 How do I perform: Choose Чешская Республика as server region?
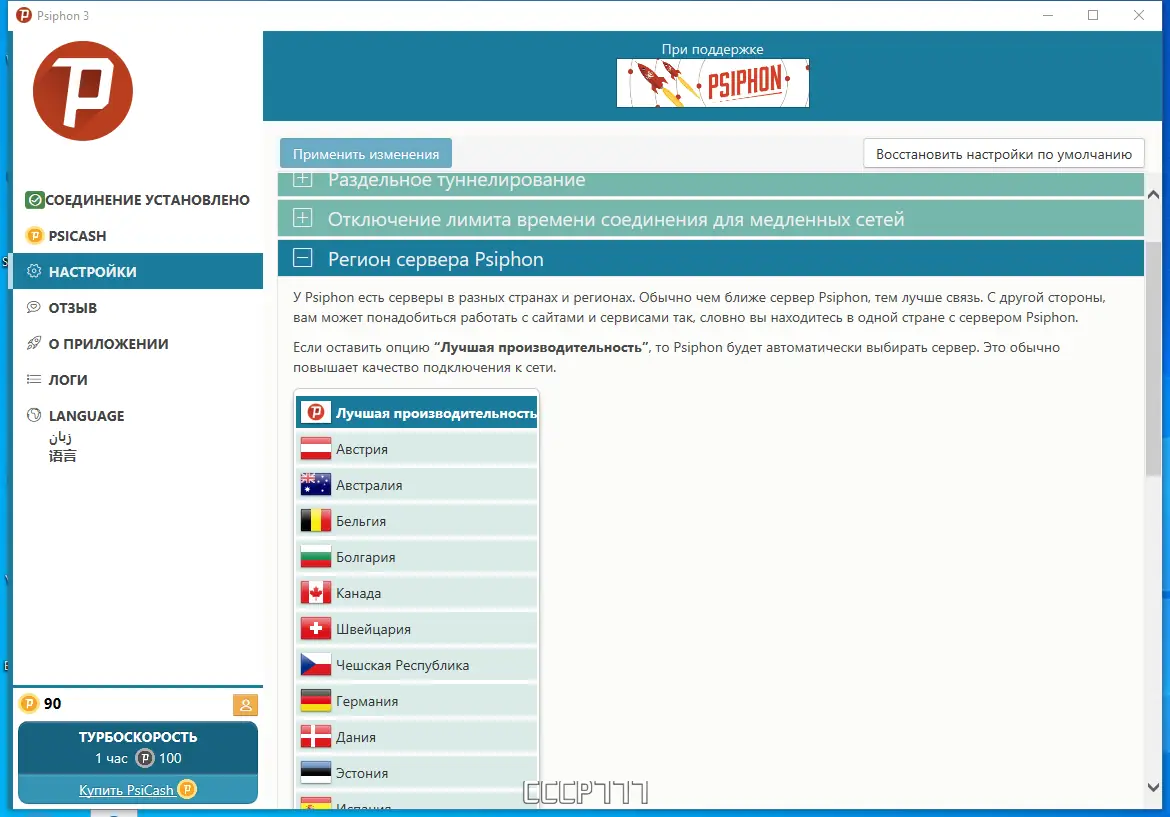(417, 665)
